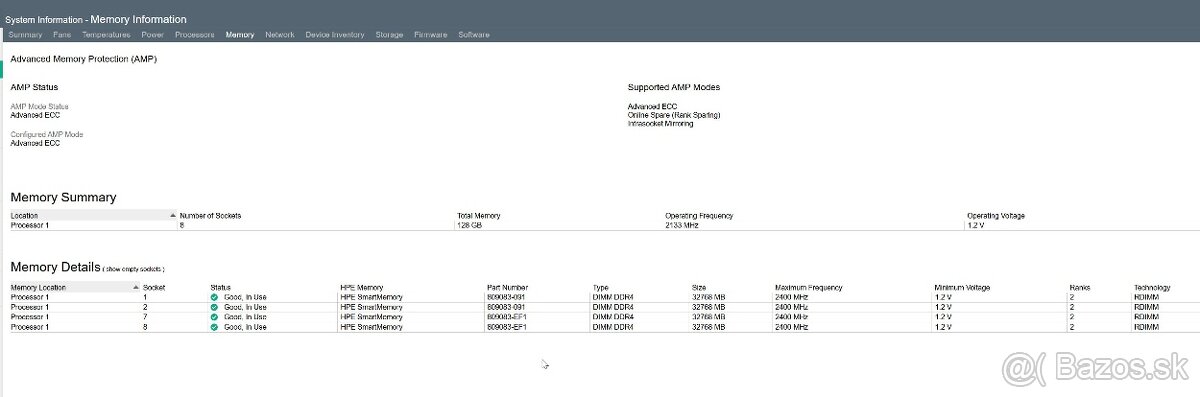The image size is (1200, 397).
Task: Sort summary by Operating Voltage header
Action: pyautogui.click(x=996, y=215)
